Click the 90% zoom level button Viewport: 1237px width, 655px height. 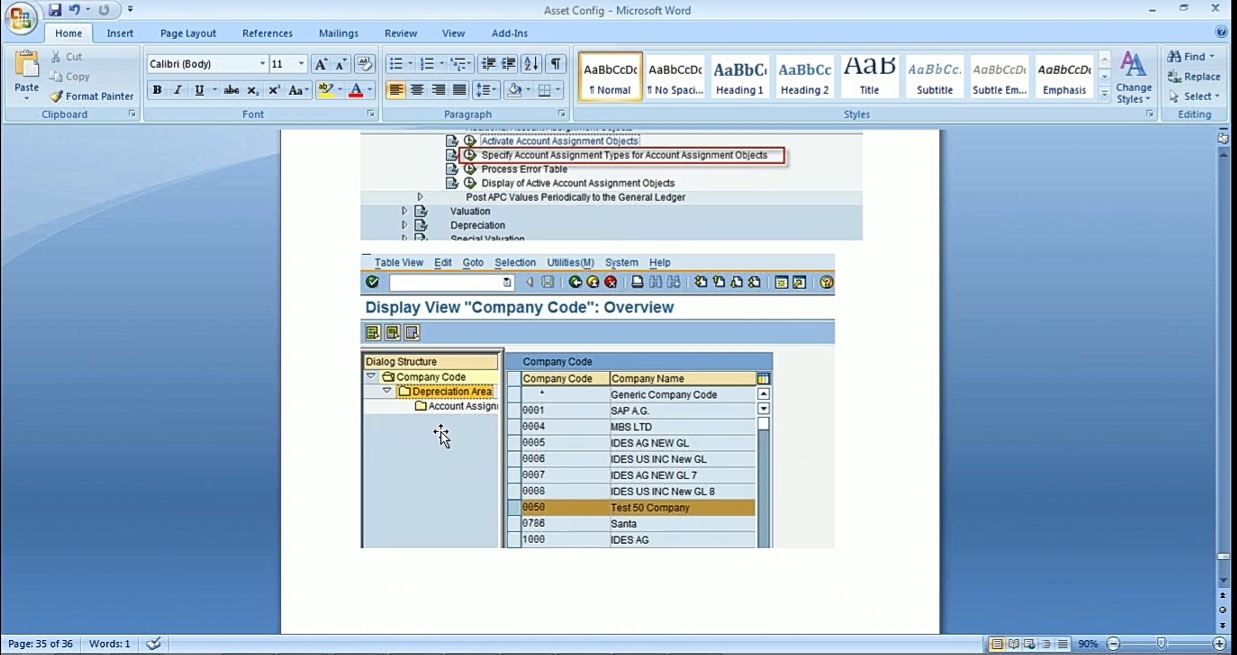pos(1088,644)
